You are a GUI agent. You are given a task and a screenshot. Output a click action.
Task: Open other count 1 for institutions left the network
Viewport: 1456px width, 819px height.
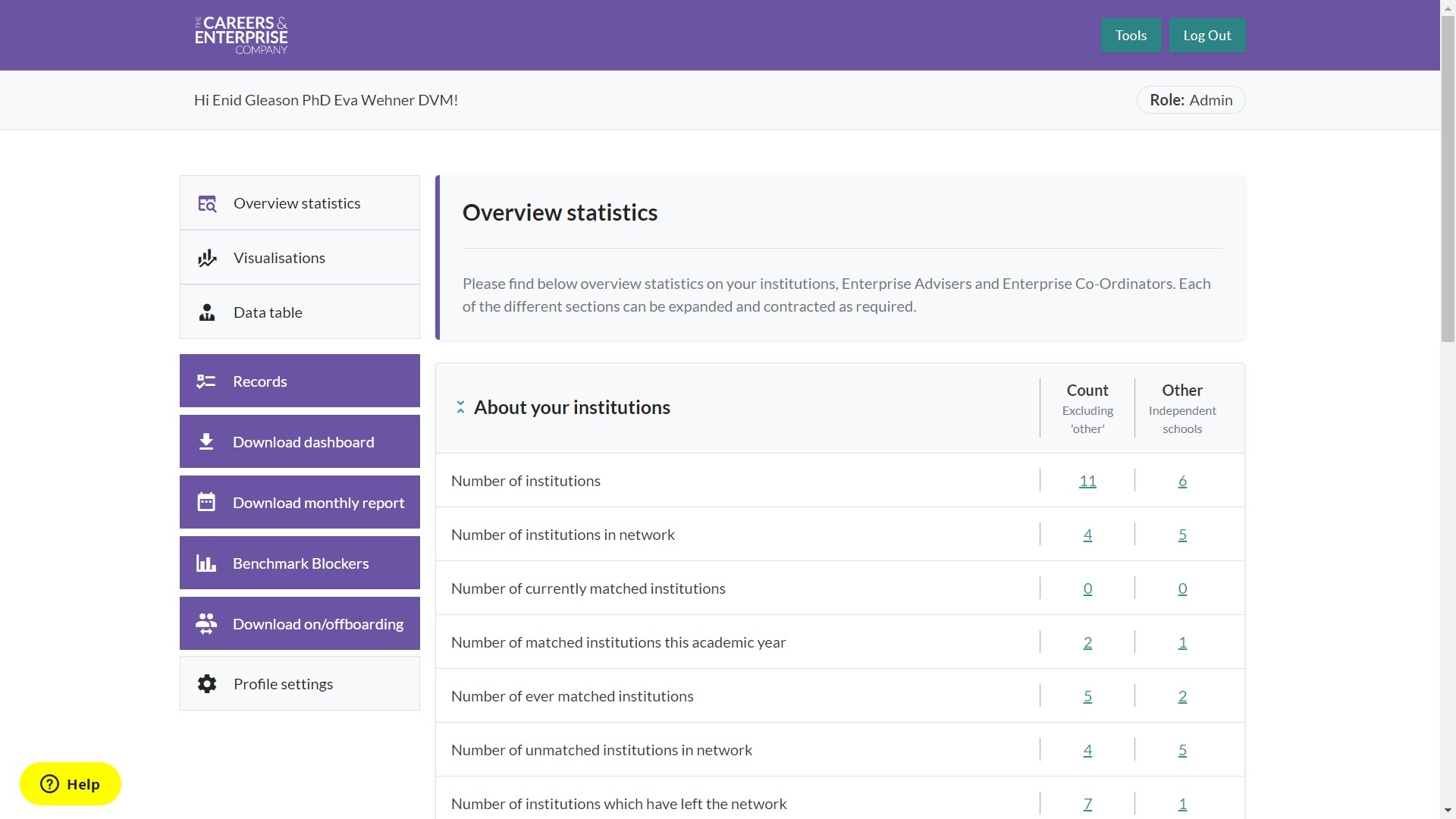point(1182,804)
